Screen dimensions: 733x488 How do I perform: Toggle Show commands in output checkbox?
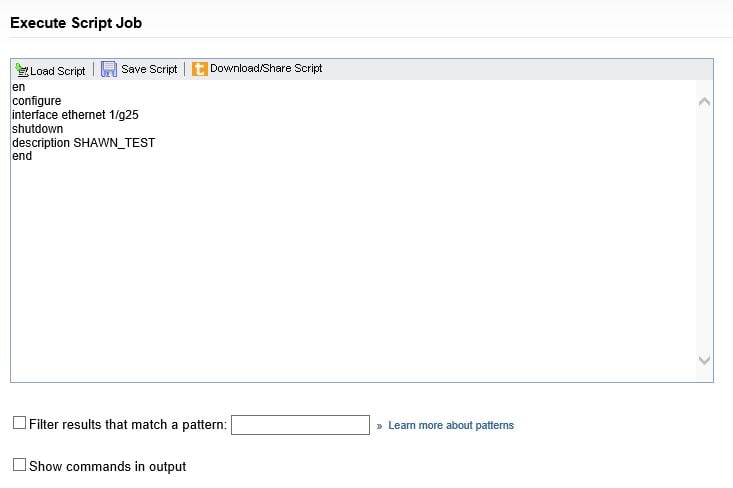coord(20,465)
